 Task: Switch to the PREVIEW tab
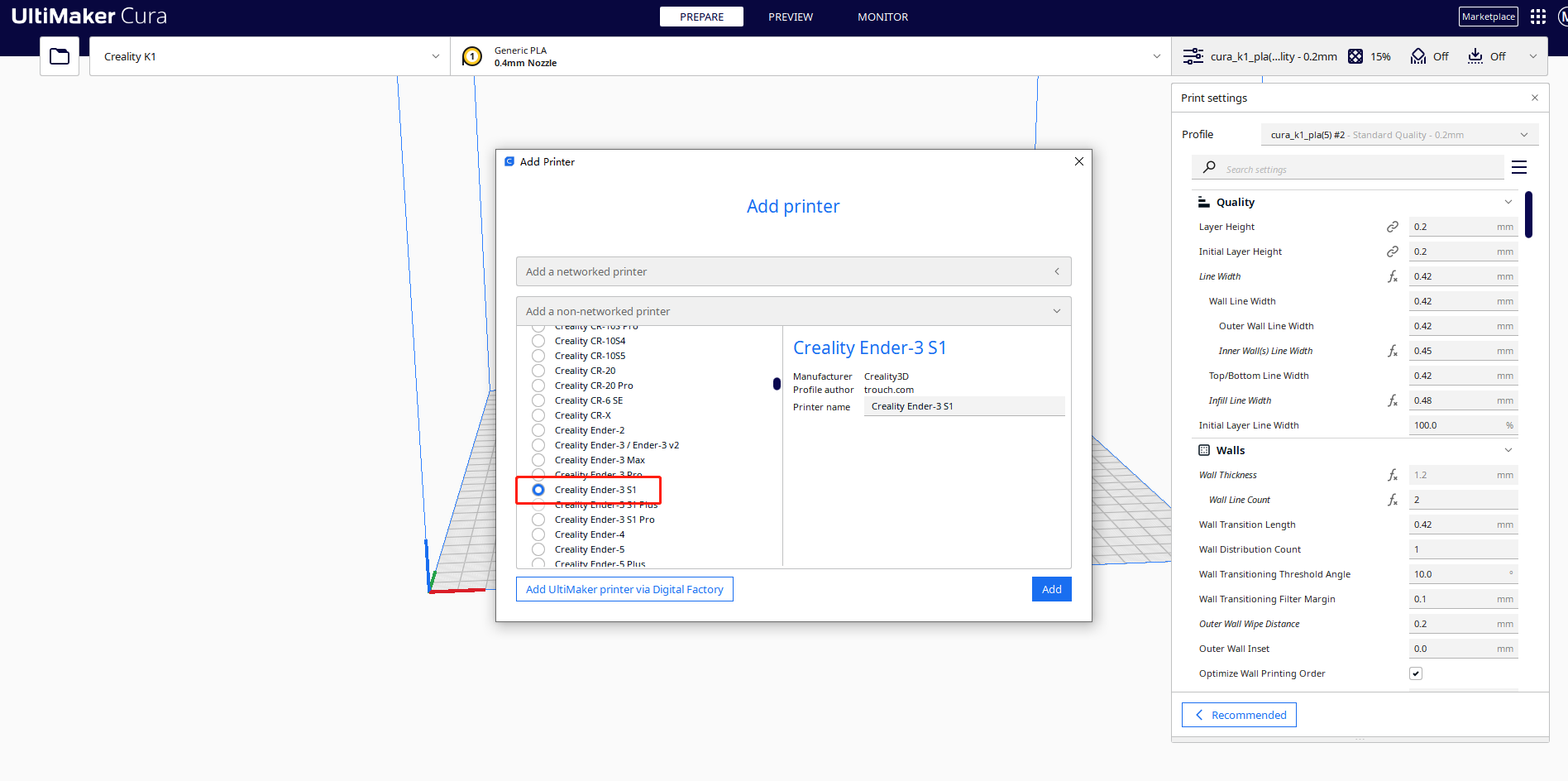(791, 17)
